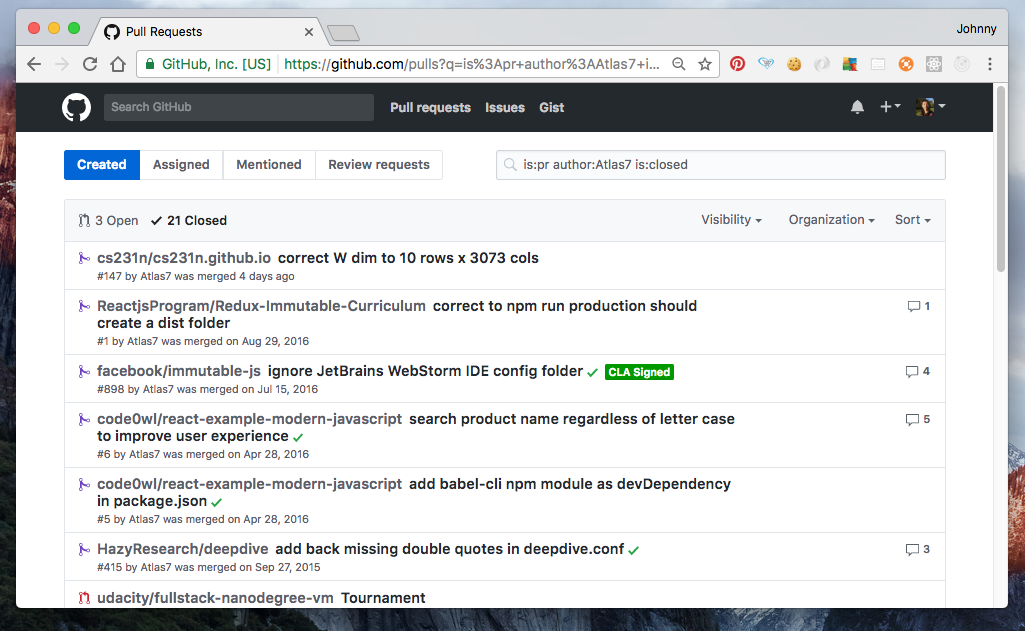Open facebook/immutable-js repository link
1025x631 pixels.
[x=178, y=371]
